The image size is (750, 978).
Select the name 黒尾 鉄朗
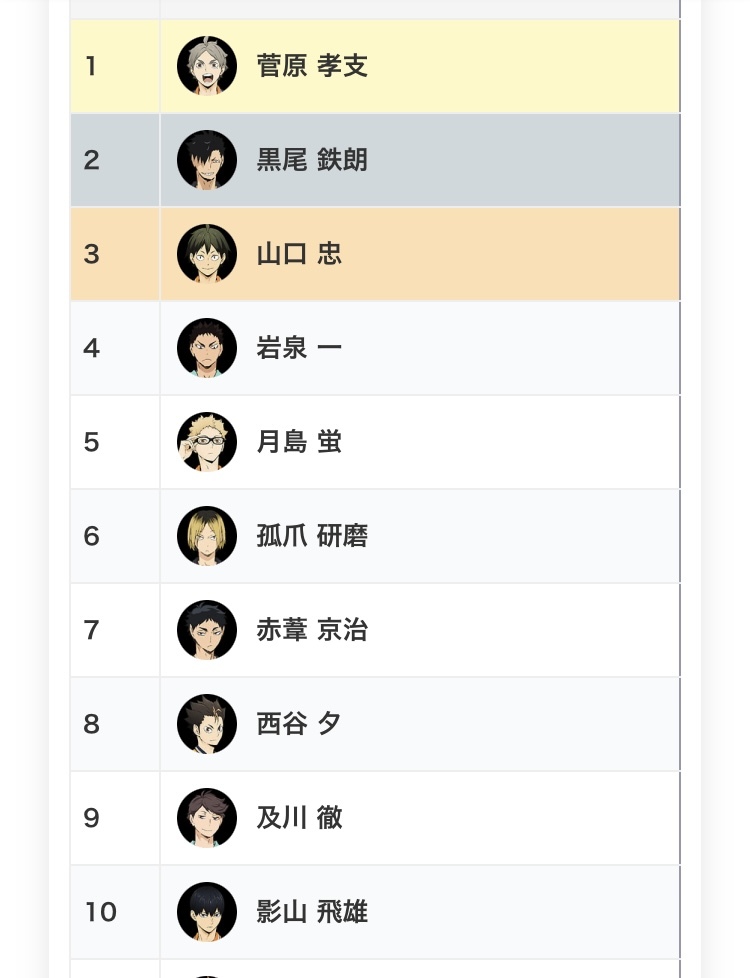point(312,160)
